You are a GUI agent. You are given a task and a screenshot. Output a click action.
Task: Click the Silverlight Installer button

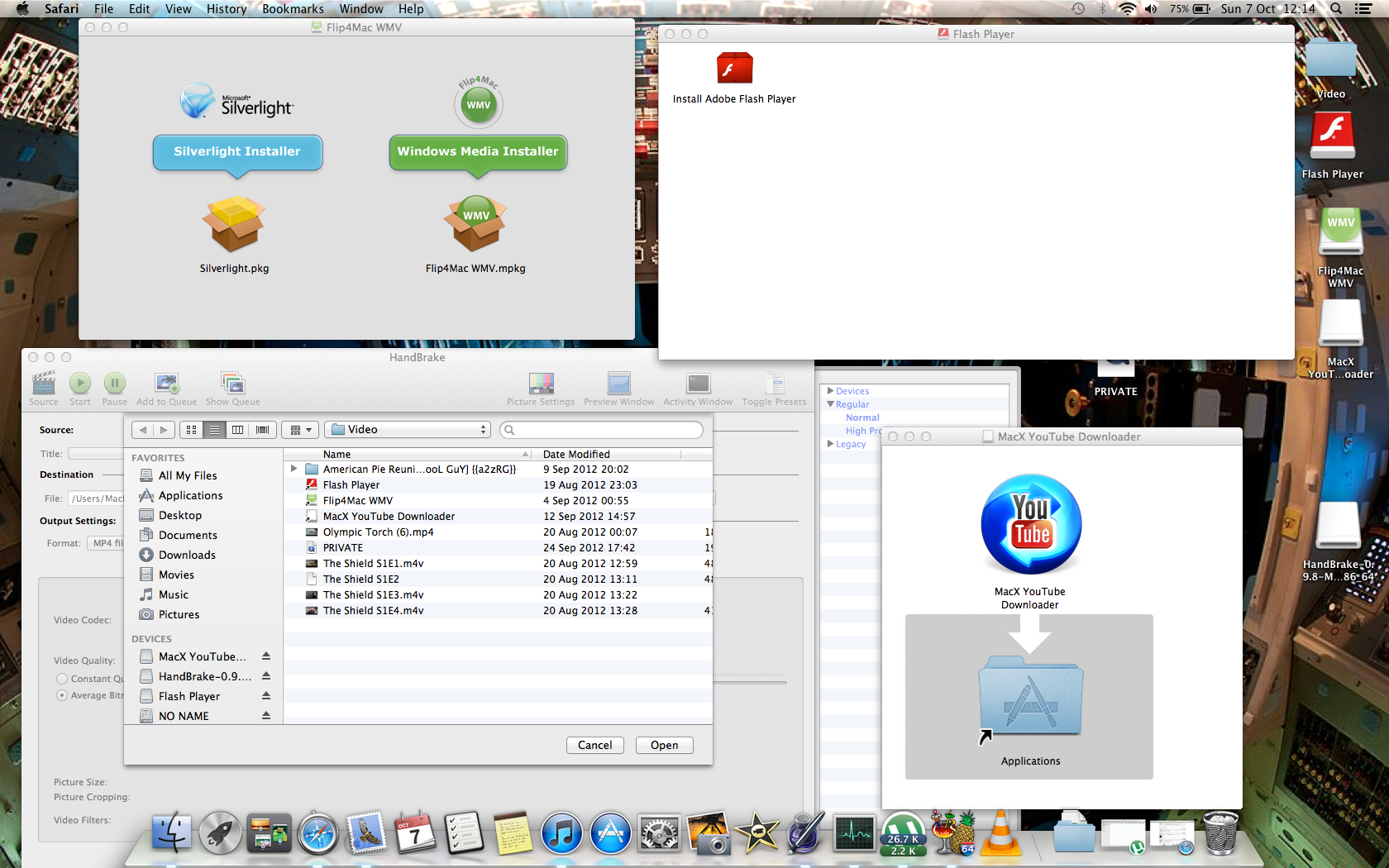coord(237,152)
